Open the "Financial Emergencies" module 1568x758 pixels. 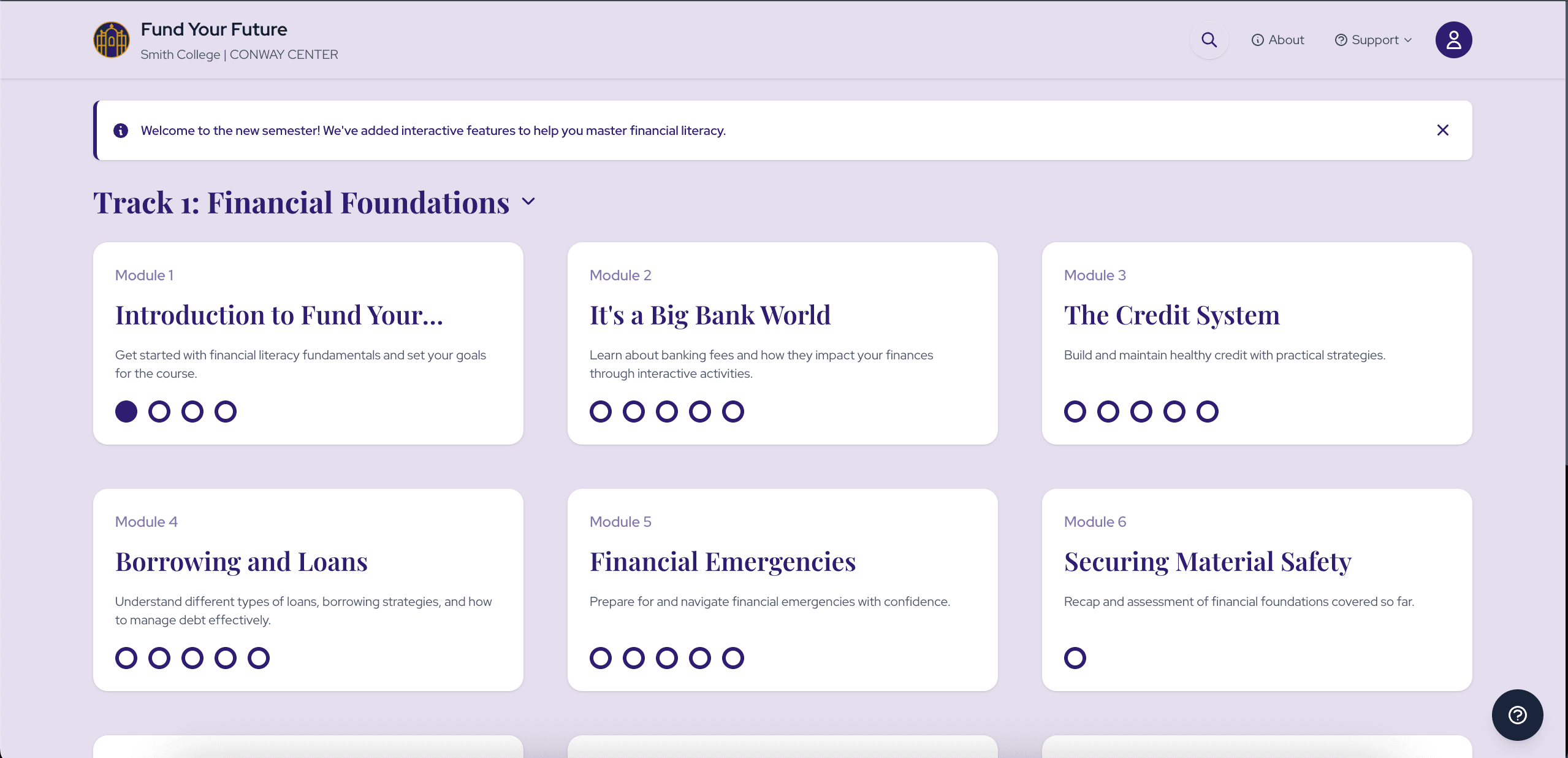[x=723, y=561]
